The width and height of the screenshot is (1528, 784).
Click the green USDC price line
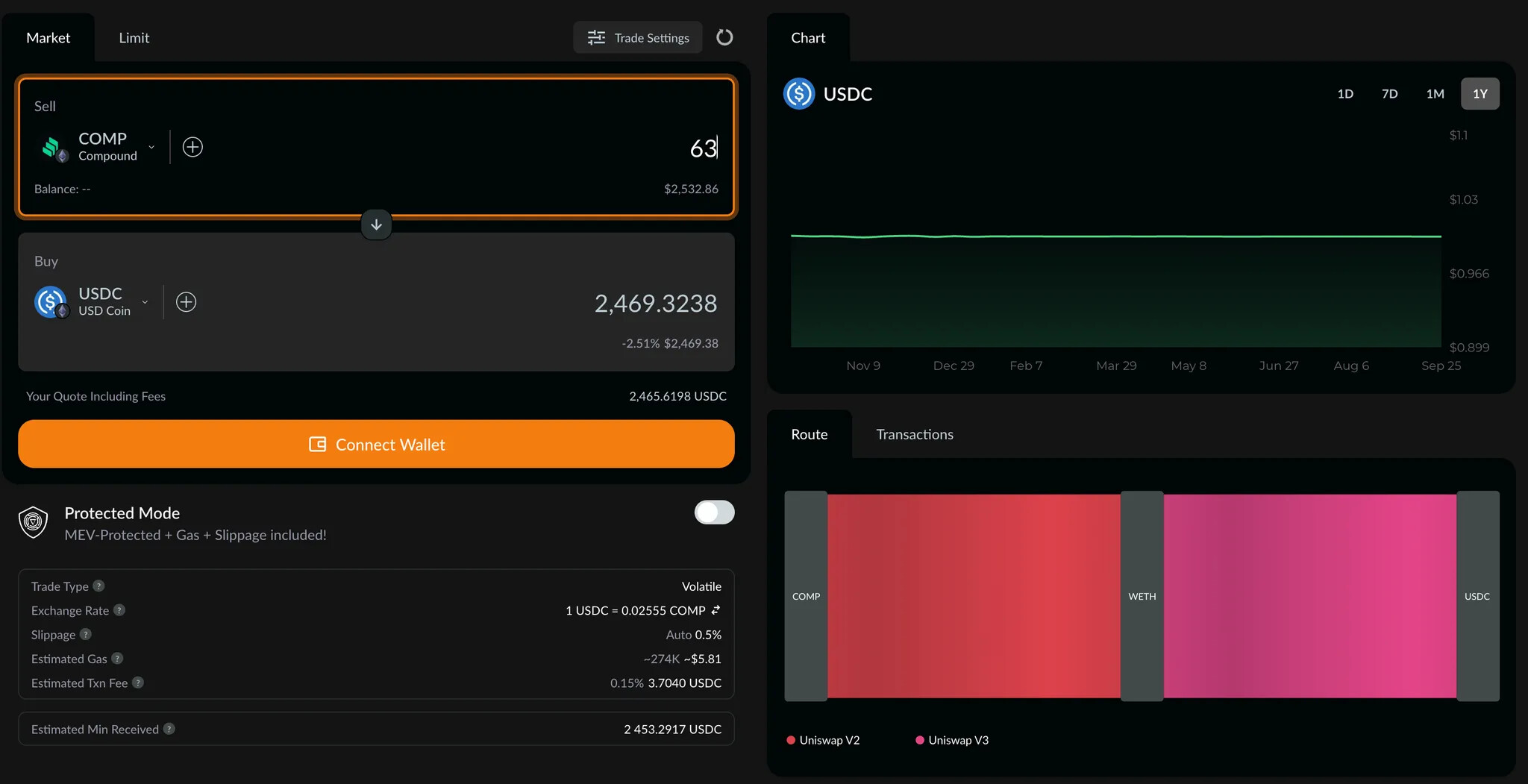coord(1116,236)
